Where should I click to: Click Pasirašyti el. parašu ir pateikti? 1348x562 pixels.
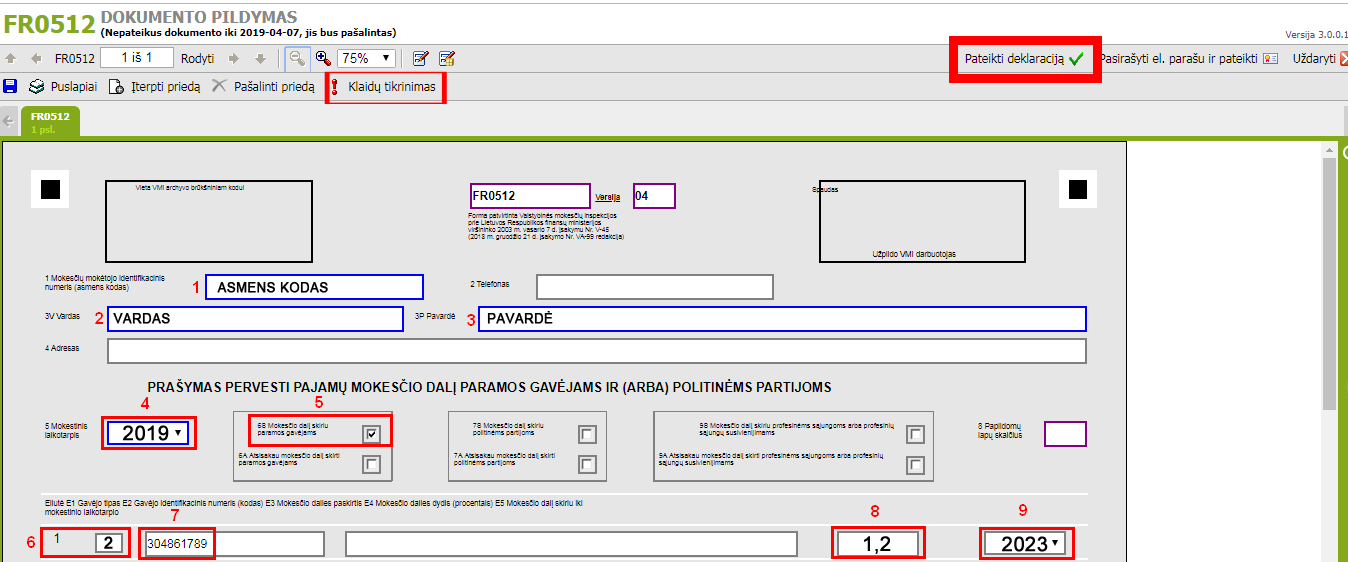tap(1189, 59)
